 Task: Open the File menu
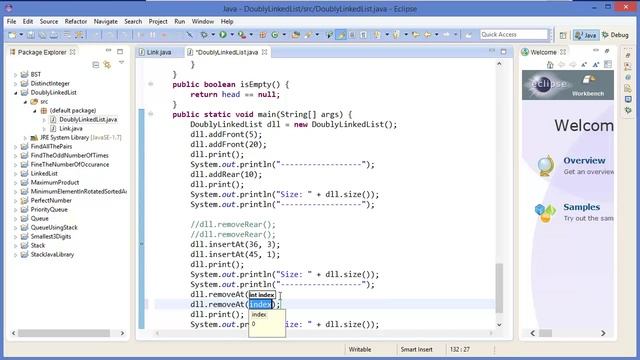click(11, 21)
